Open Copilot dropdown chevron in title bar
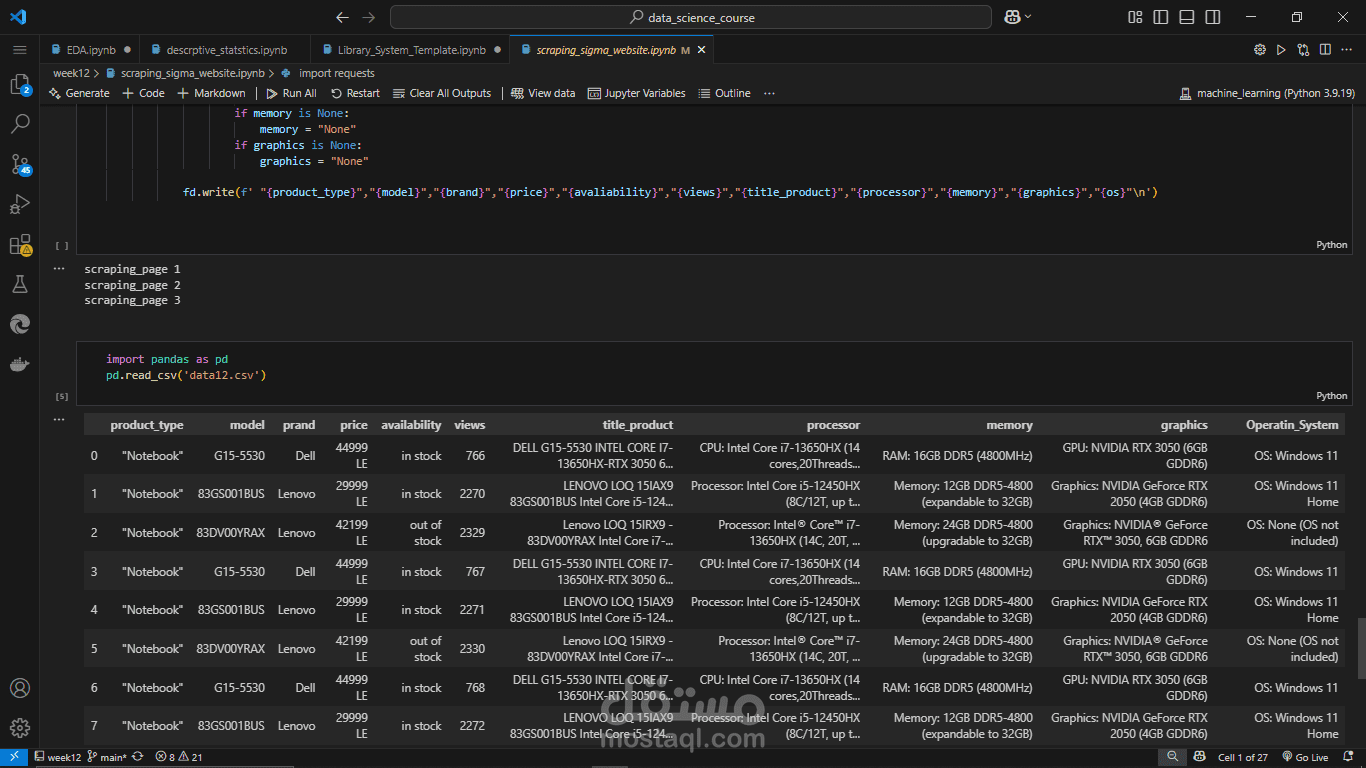Viewport: 1366px width, 768px height. [1028, 17]
